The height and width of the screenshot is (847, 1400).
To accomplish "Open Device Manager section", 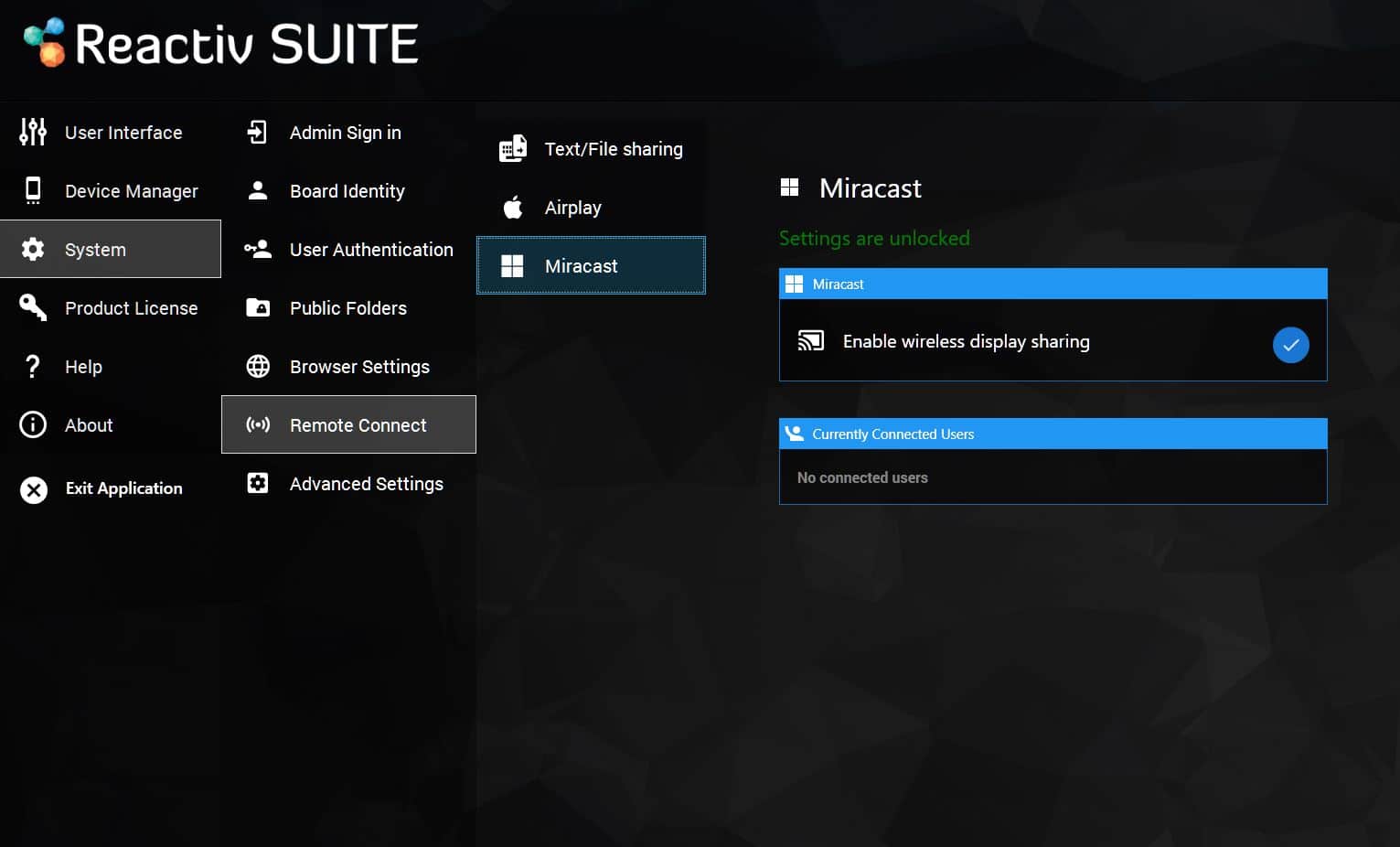I will click(x=111, y=190).
